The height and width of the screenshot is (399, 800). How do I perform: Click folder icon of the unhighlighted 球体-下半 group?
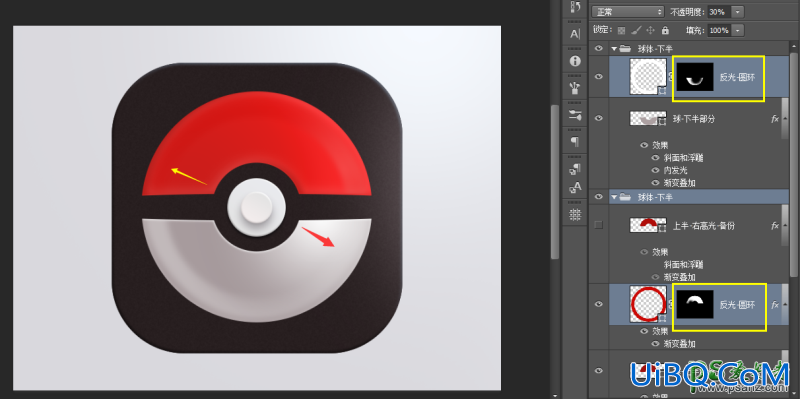(x=624, y=49)
